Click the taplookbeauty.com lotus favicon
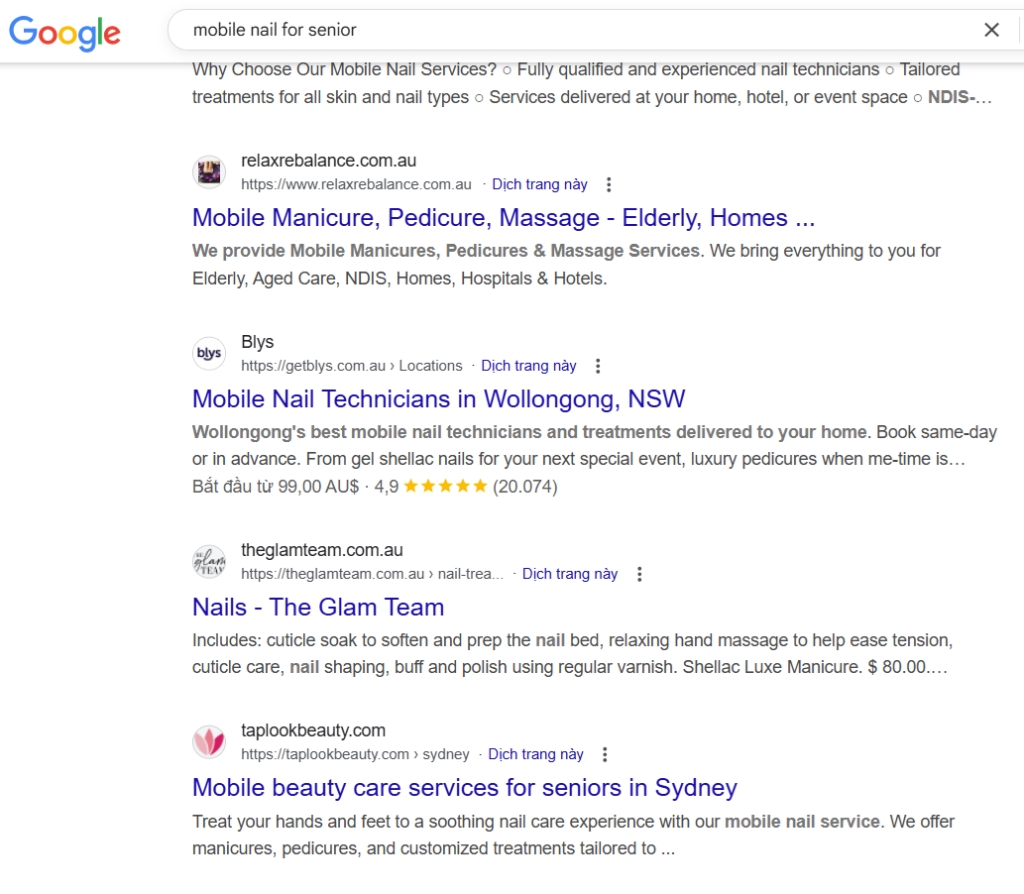Viewport: 1024px width, 894px height. pyautogui.click(x=209, y=742)
